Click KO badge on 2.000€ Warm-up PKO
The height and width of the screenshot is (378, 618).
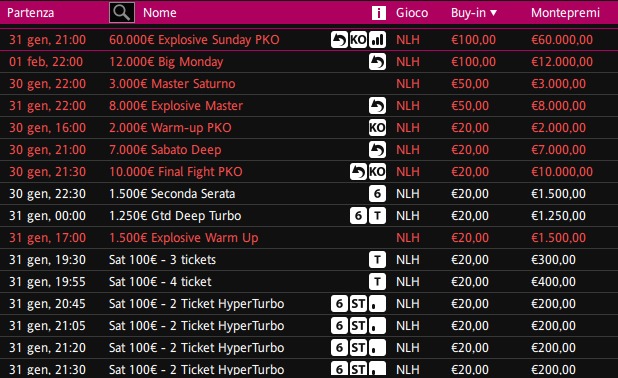pos(377,128)
